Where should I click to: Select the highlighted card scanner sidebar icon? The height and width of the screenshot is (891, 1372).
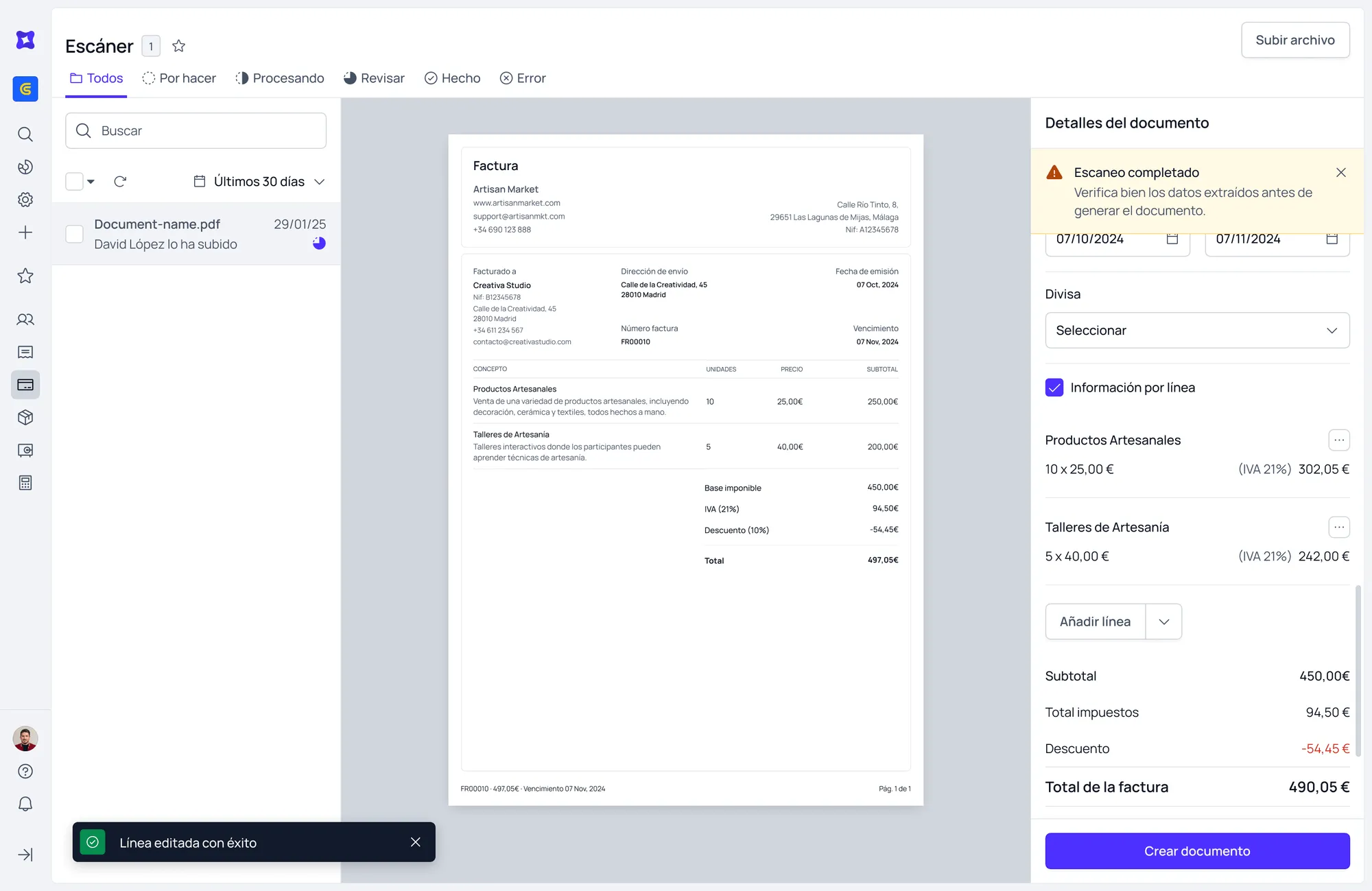(x=25, y=385)
